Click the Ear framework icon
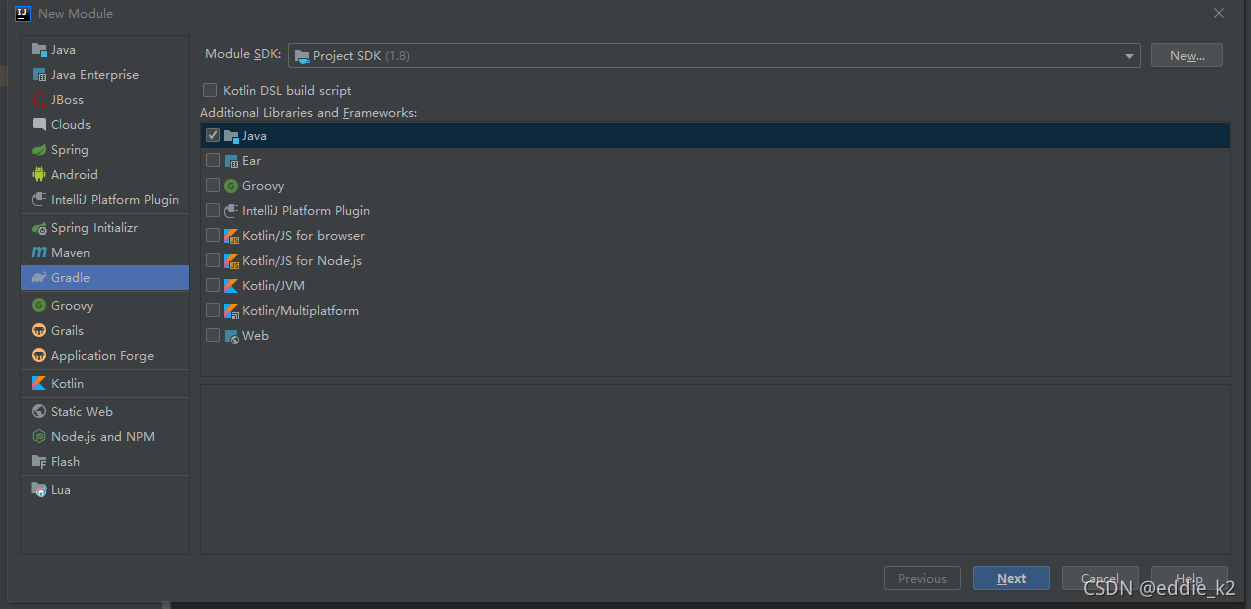Image resolution: width=1251 pixels, height=609 pixels. click(x=231, y=161)
